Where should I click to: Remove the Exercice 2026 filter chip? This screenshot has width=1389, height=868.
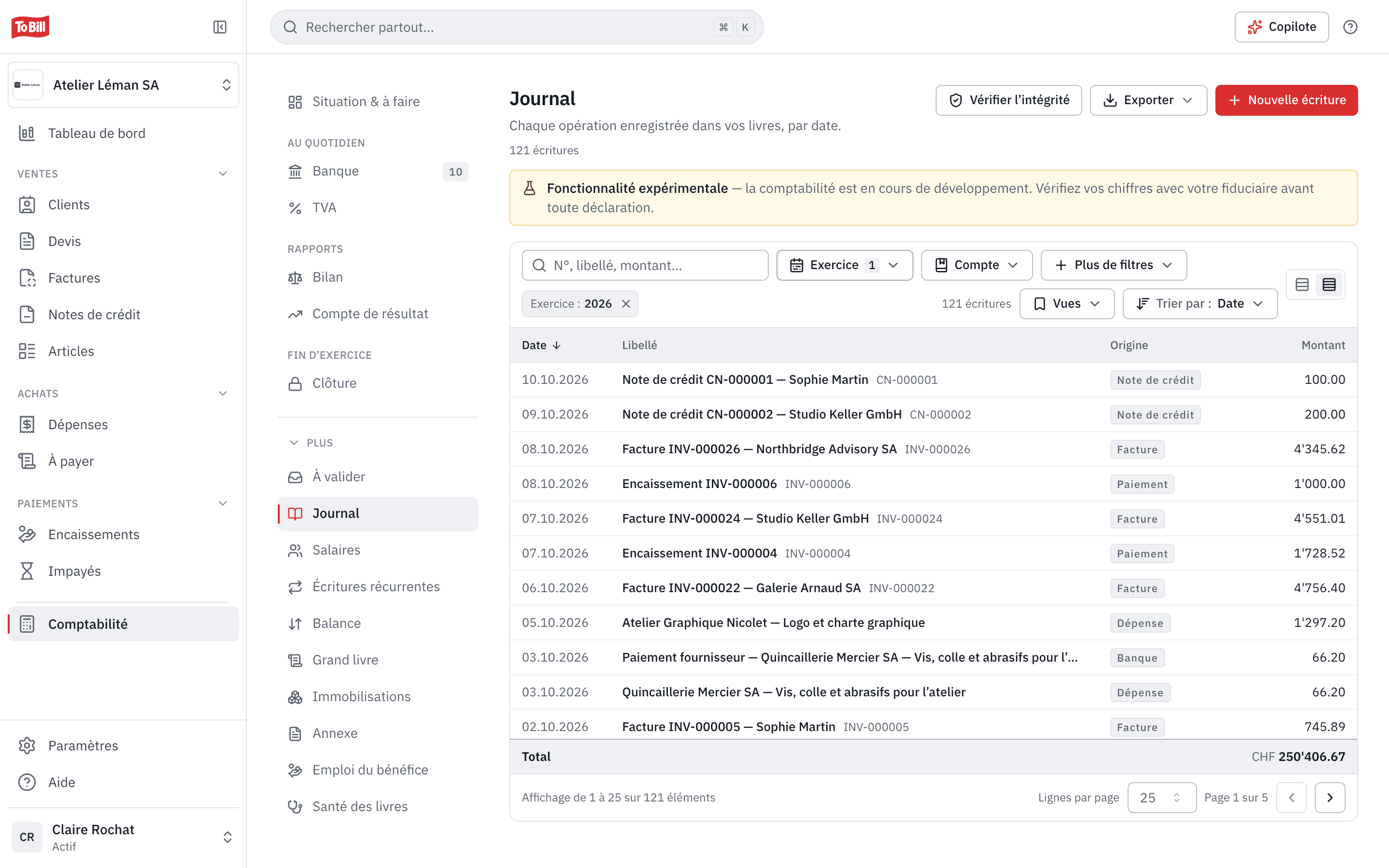pyautogui.click(x=626, y=304)
